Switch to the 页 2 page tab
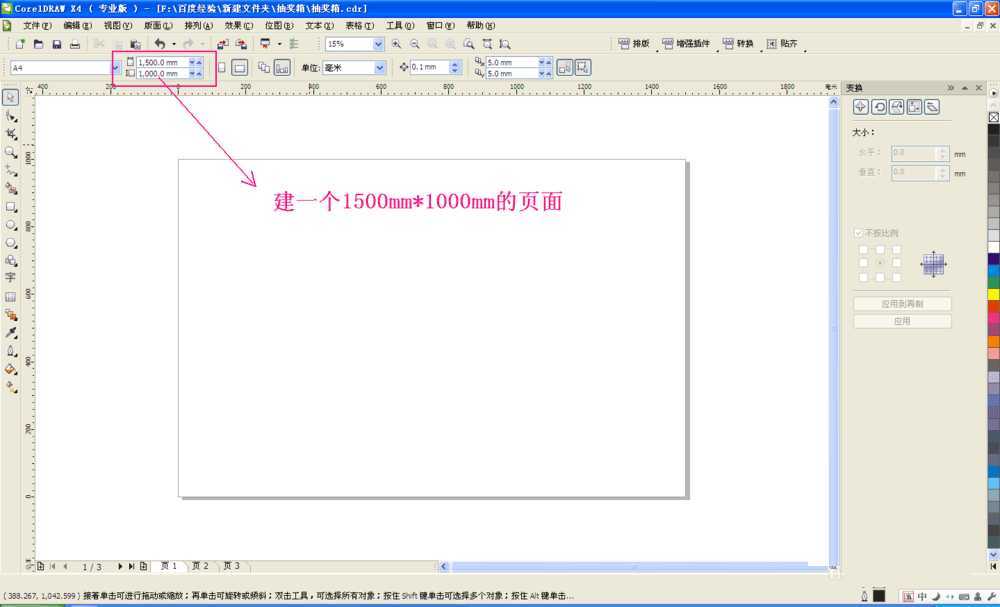The width and height of the screenshot is (1000, 607). coord(199,565)
